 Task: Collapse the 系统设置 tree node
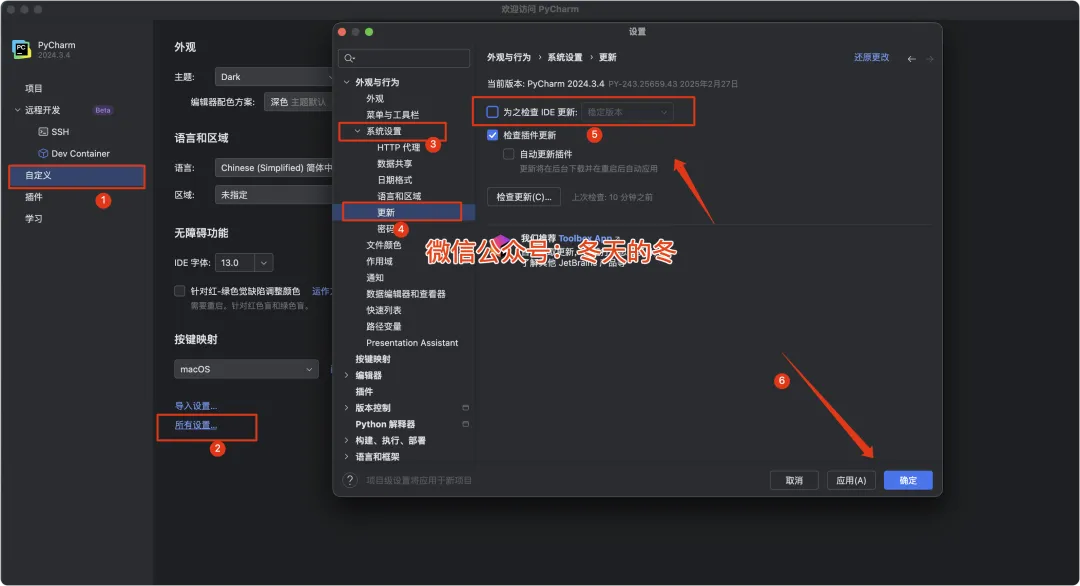pos(357,131)
